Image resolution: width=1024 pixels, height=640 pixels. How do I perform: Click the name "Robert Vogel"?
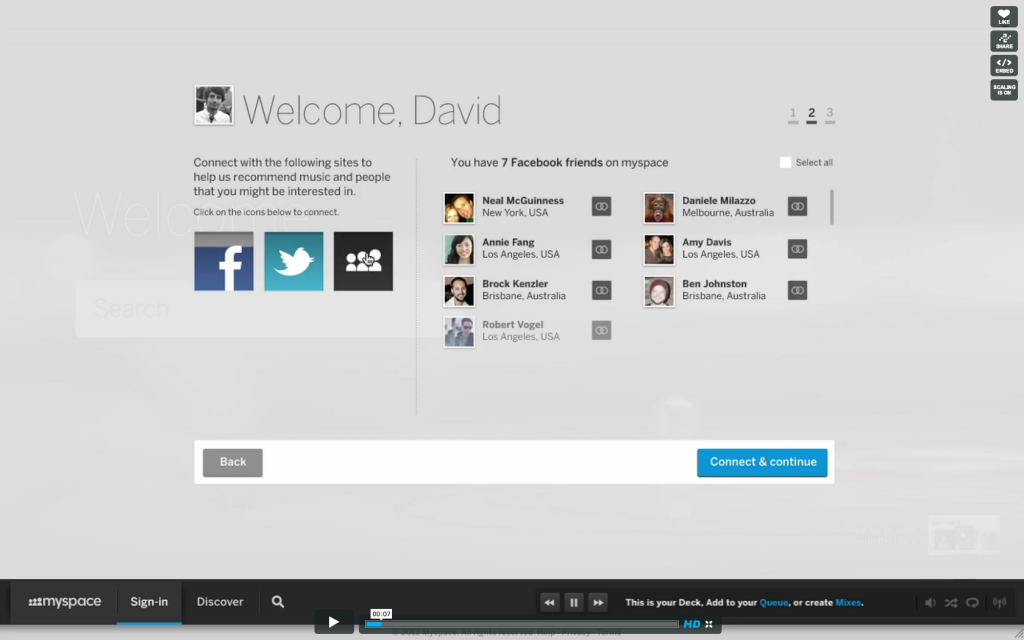tap(513, 325)
